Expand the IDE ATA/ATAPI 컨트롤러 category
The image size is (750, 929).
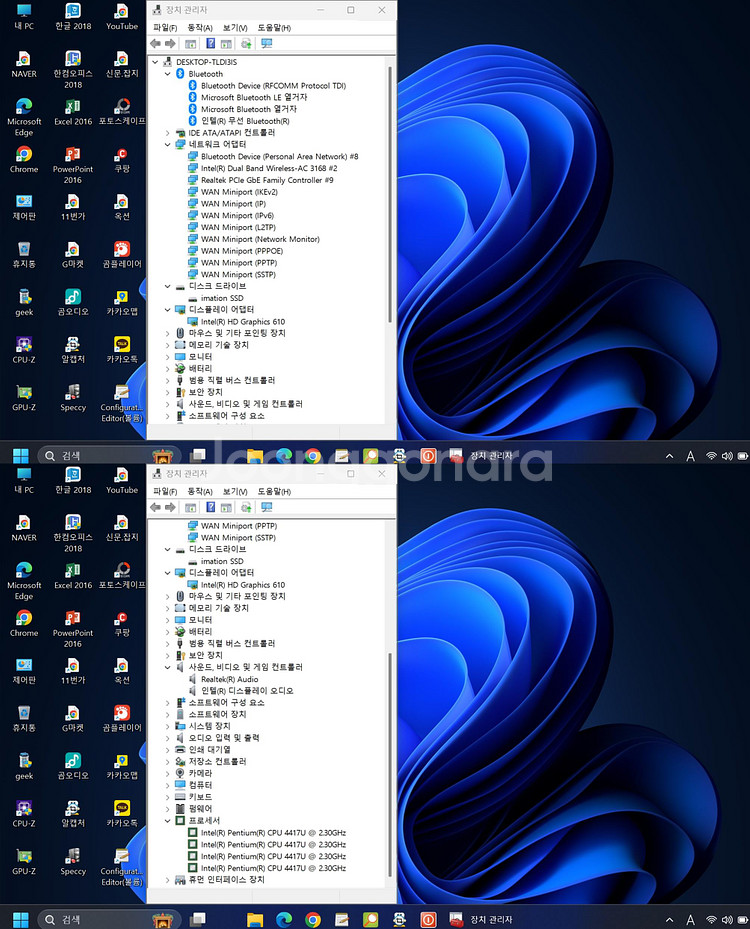coord(168,133)
